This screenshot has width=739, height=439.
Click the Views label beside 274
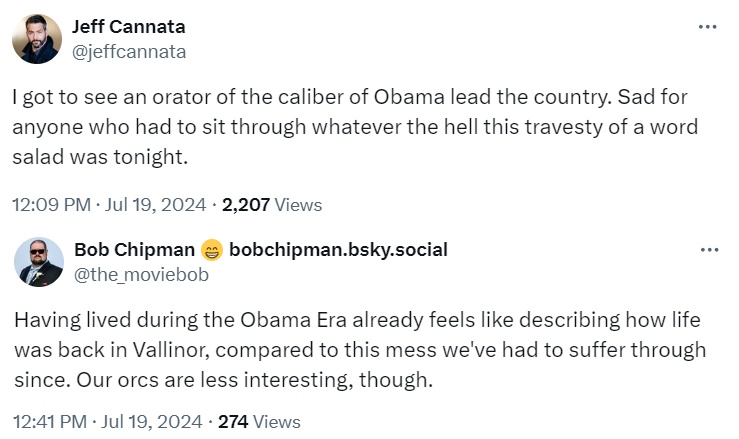pos(276,421)
